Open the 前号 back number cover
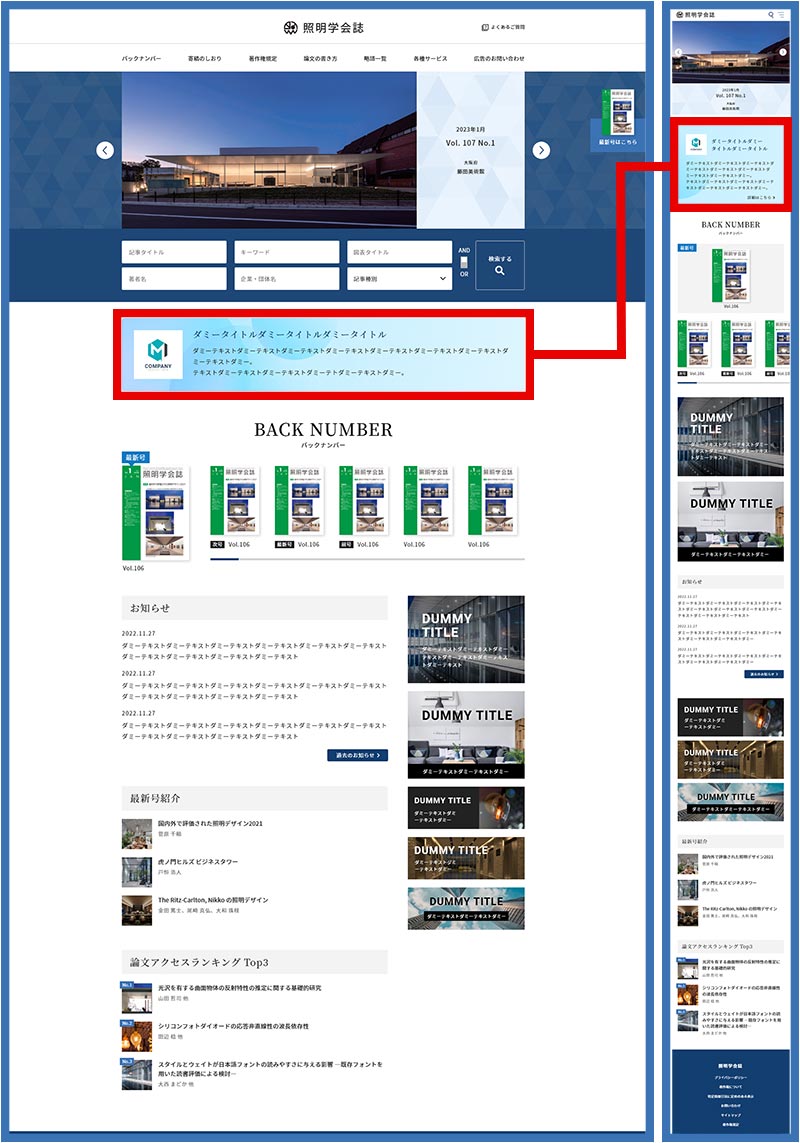The width and height of the screenshot is (800, 1143). click(363, 502)
